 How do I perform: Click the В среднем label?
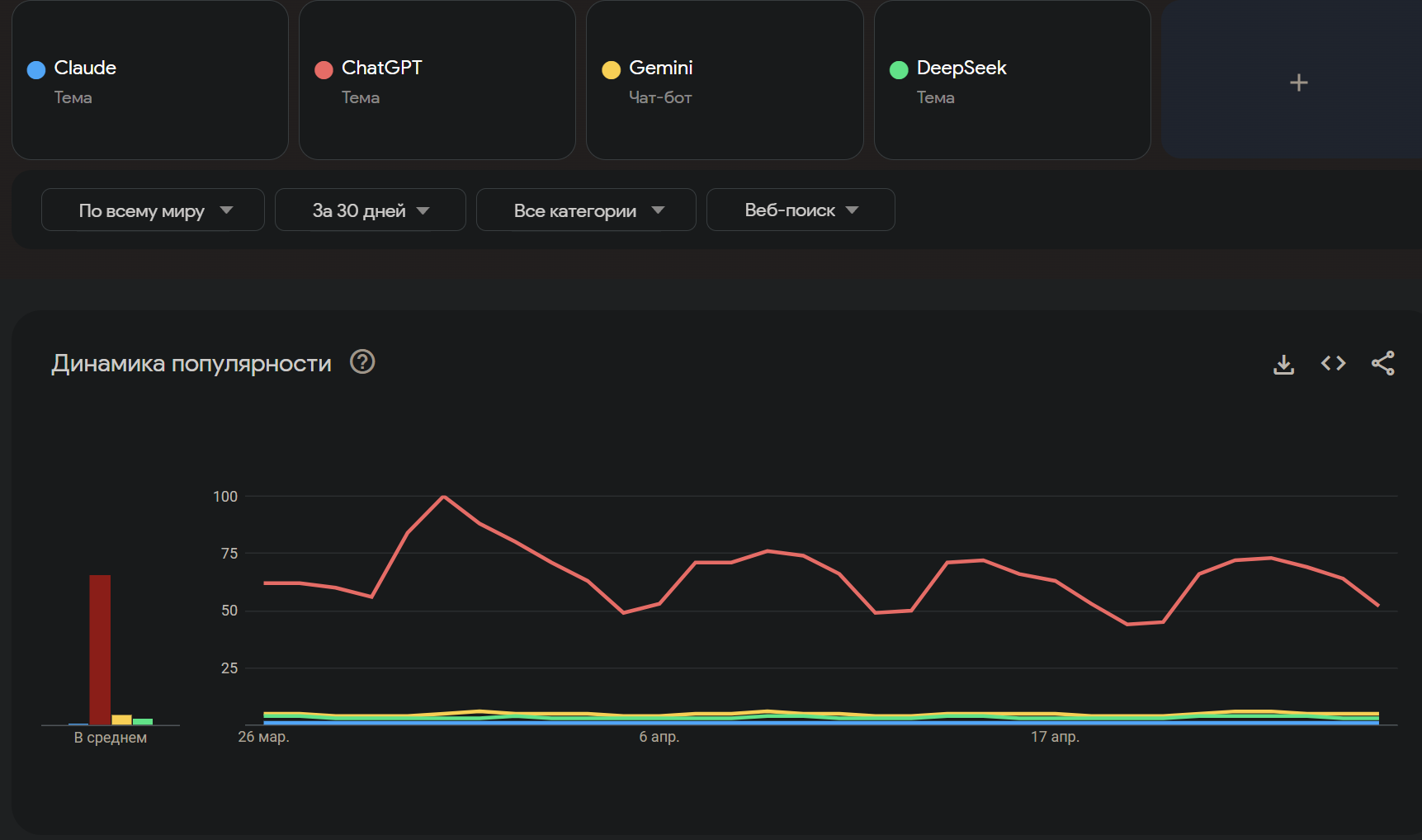(x=111, y=738)
